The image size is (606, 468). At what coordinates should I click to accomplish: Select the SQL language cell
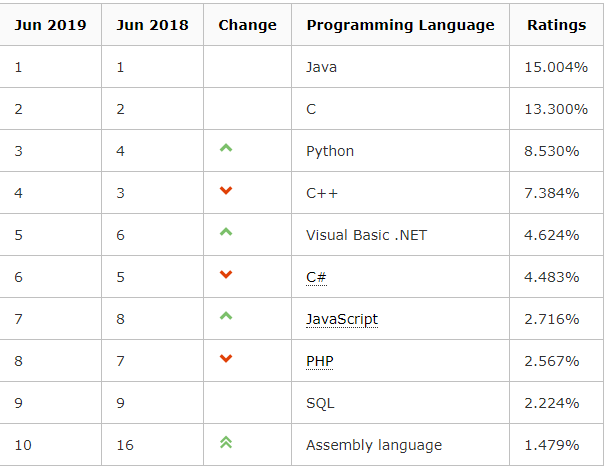pos(400,403)
